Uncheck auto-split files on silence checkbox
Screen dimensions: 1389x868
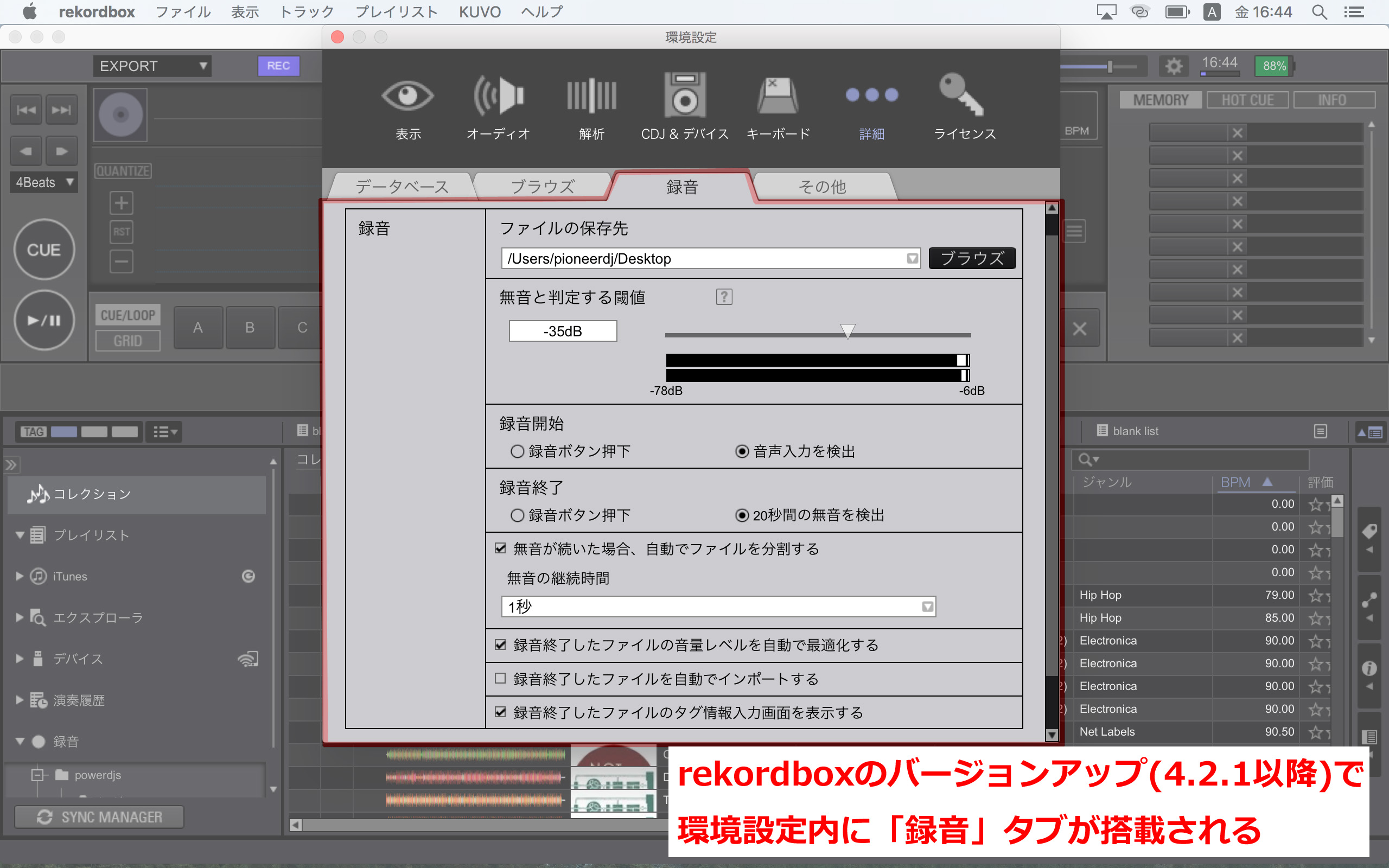tap(500, 548)
